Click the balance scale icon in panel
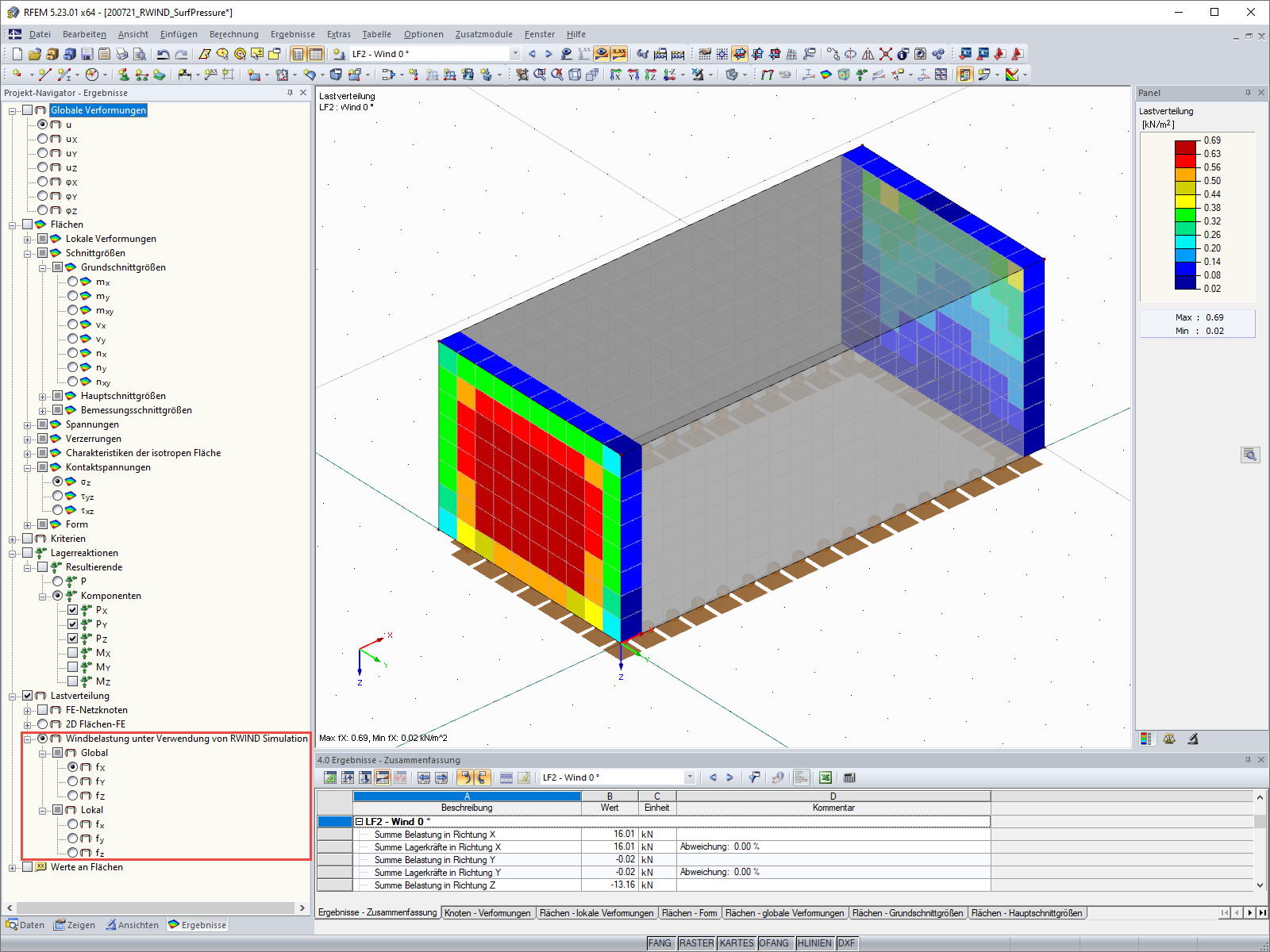Viewport: 1270px width, 952px height. click(1169, 739)
